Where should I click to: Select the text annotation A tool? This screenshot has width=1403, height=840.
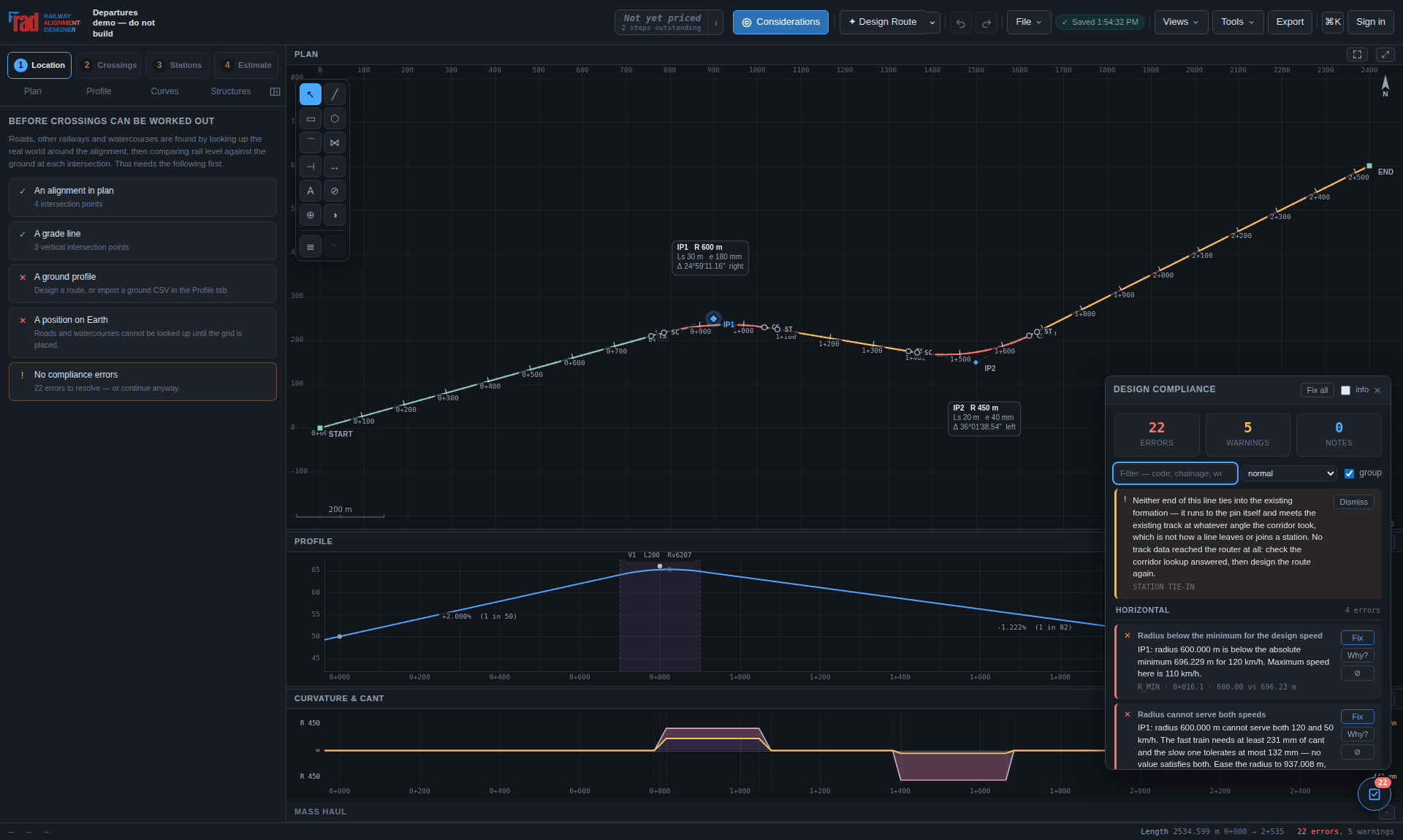pyautogui.click(x=311, y=191)
